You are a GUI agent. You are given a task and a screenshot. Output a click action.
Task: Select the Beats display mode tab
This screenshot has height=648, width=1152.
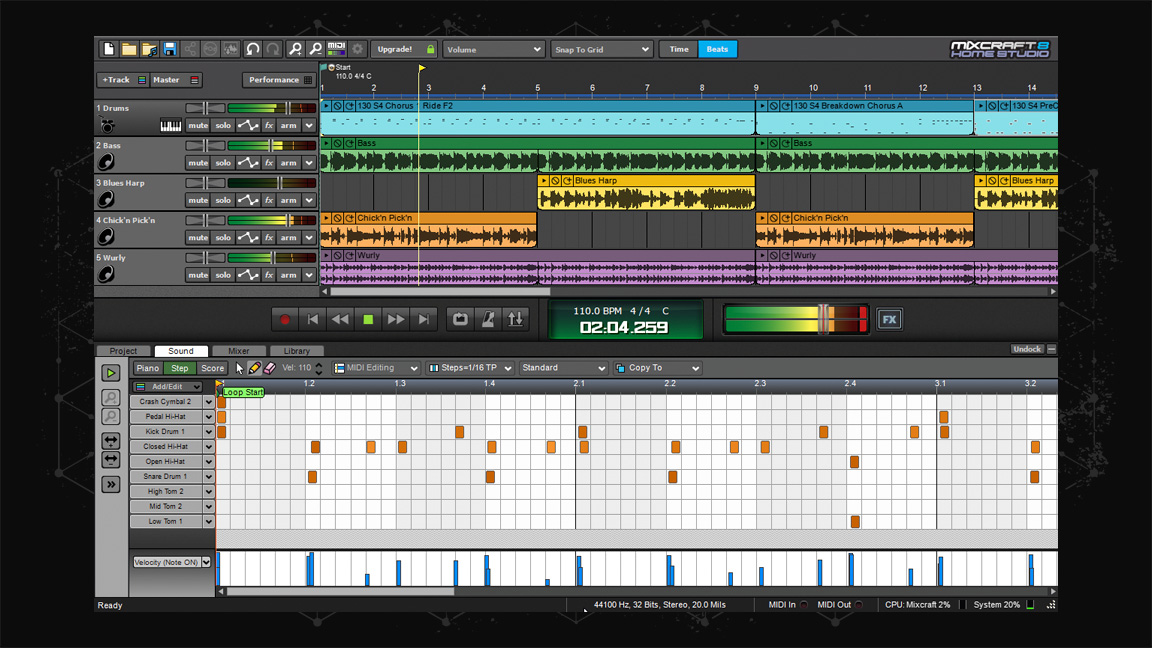click(x=717, y=48)
